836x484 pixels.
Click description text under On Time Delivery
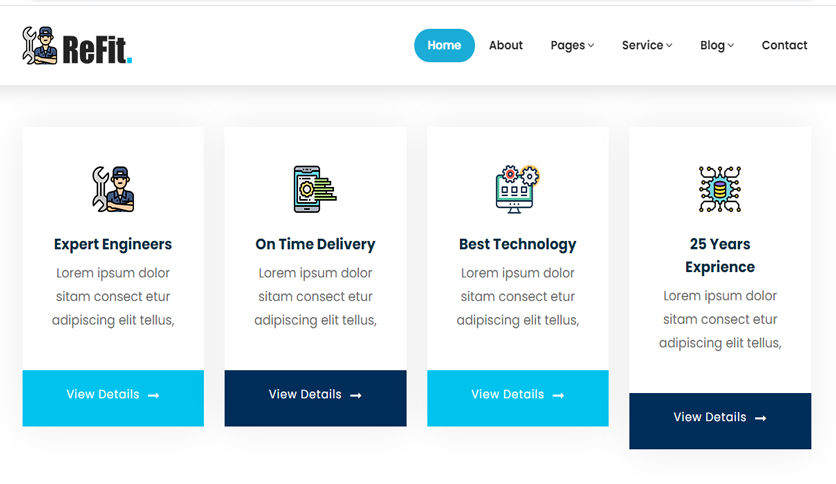point(315,296)
